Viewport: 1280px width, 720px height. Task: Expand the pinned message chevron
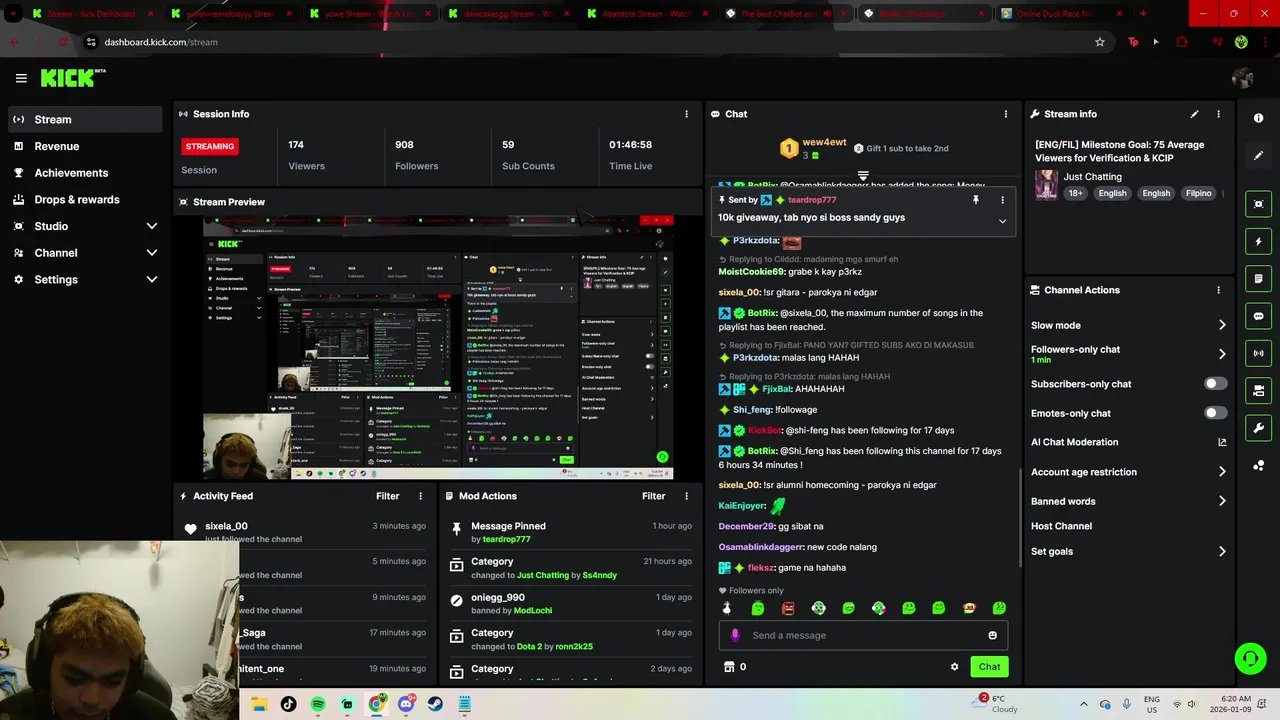[x=1002, y=221]
